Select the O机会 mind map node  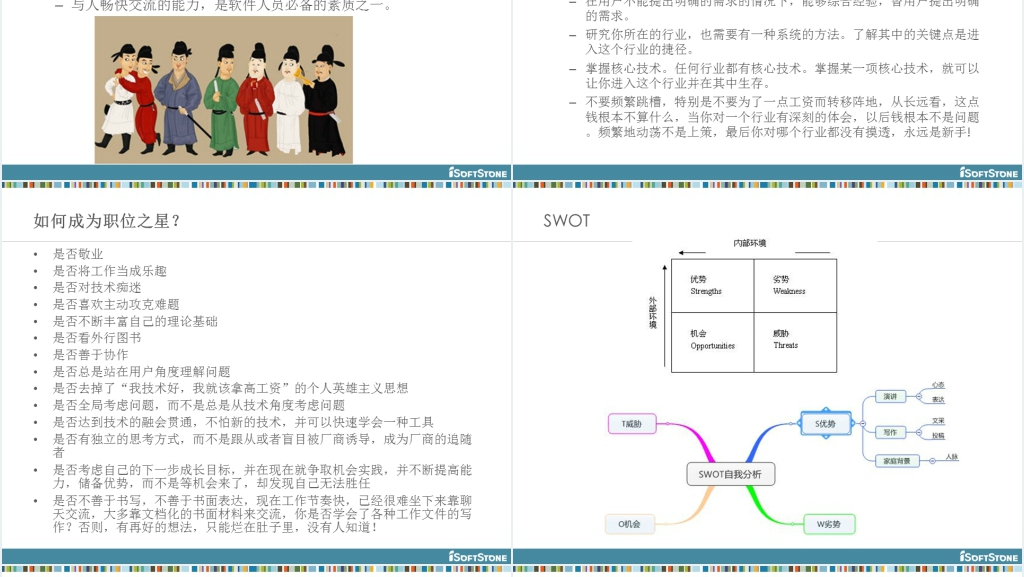pos(630,523)
